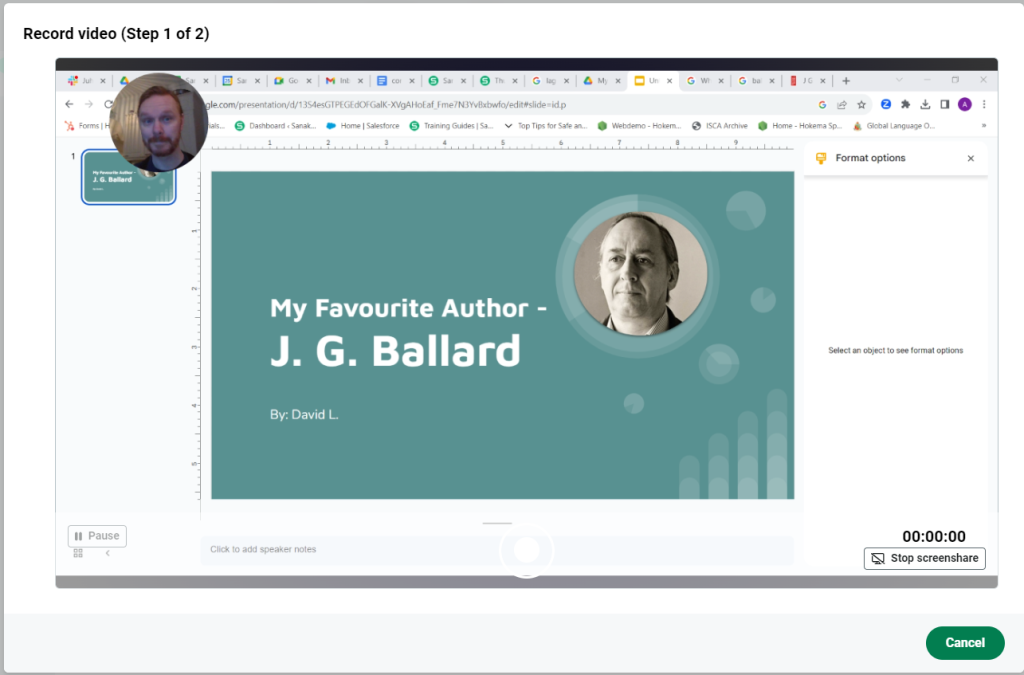Screen dimensions: 1024x675
Task: Click the round record button
Action: [526, 550]
